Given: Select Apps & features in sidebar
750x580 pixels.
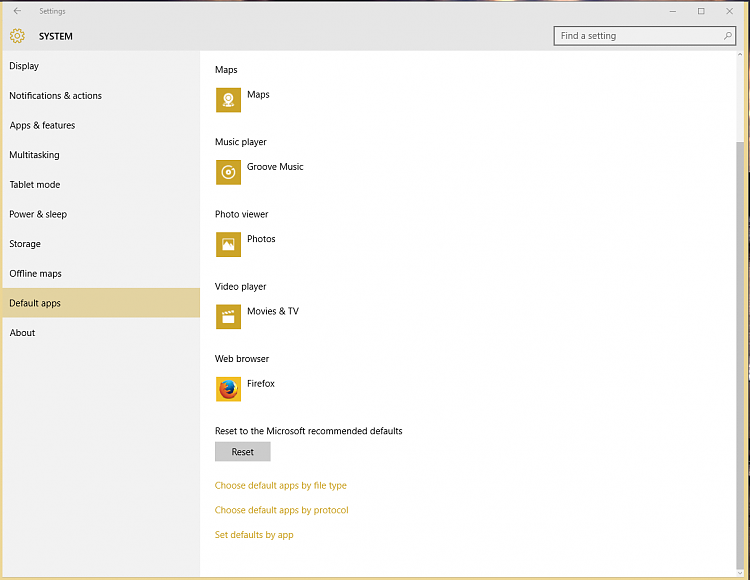Looking at the screenshot, I should [101, 125].
